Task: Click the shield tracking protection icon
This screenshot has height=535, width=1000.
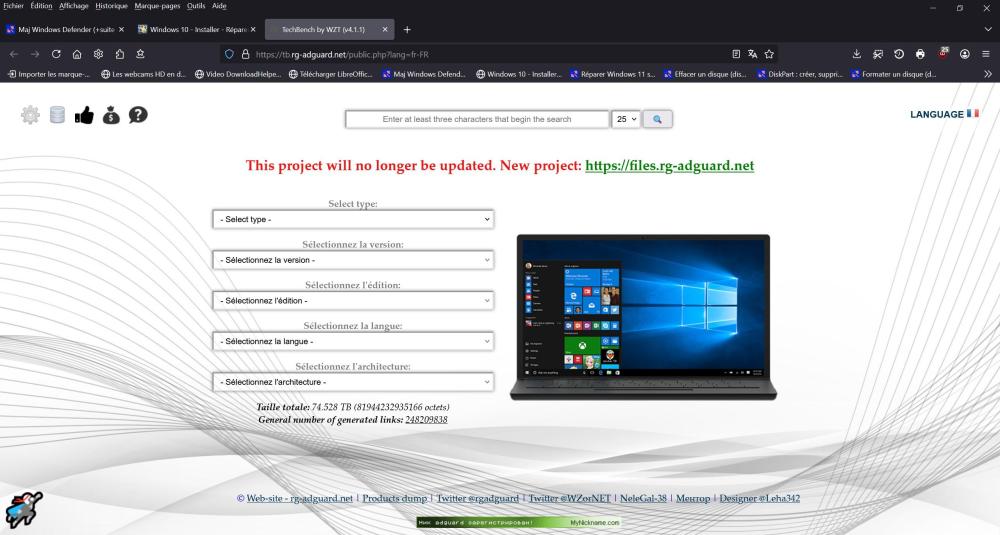Action: pyautogui.click(x=230, y=54)
